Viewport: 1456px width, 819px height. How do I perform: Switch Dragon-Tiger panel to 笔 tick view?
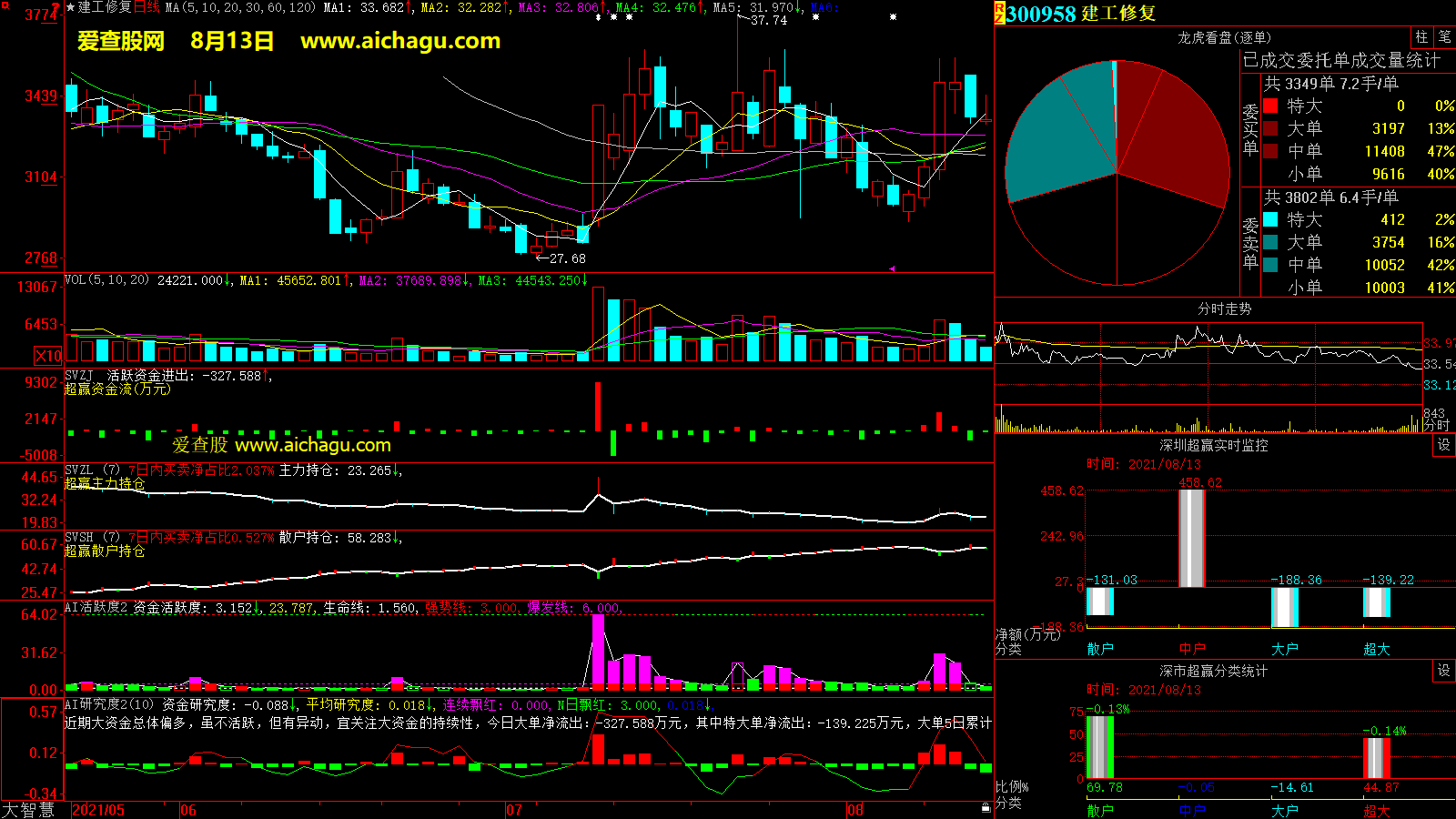1444,37
